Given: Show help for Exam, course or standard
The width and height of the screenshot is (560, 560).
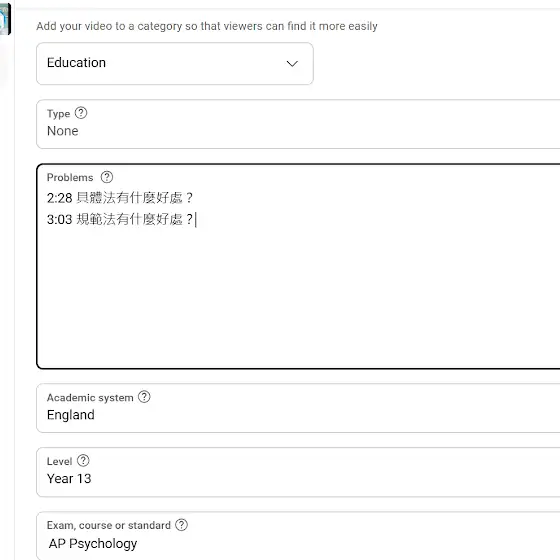Looking at the screenshot, I should [181, 525].
